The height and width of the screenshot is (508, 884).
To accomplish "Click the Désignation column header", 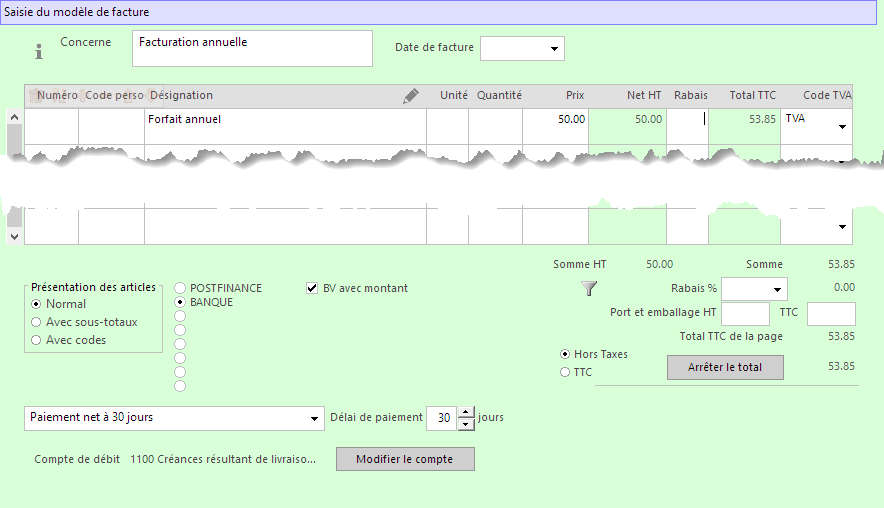I will tap(181, 95).
